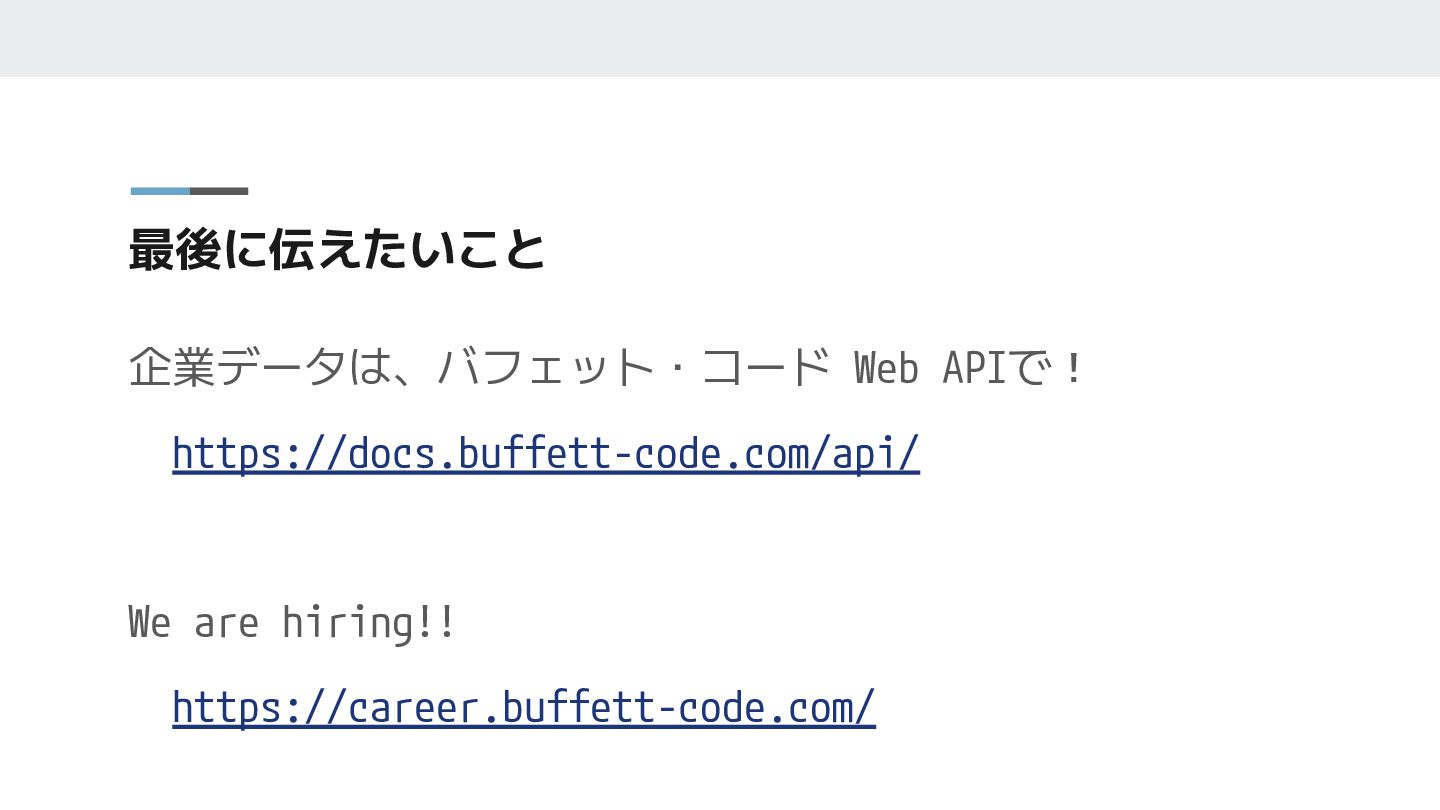
Task: Click the word コード after the middle dot
Action: click(766, 368)
